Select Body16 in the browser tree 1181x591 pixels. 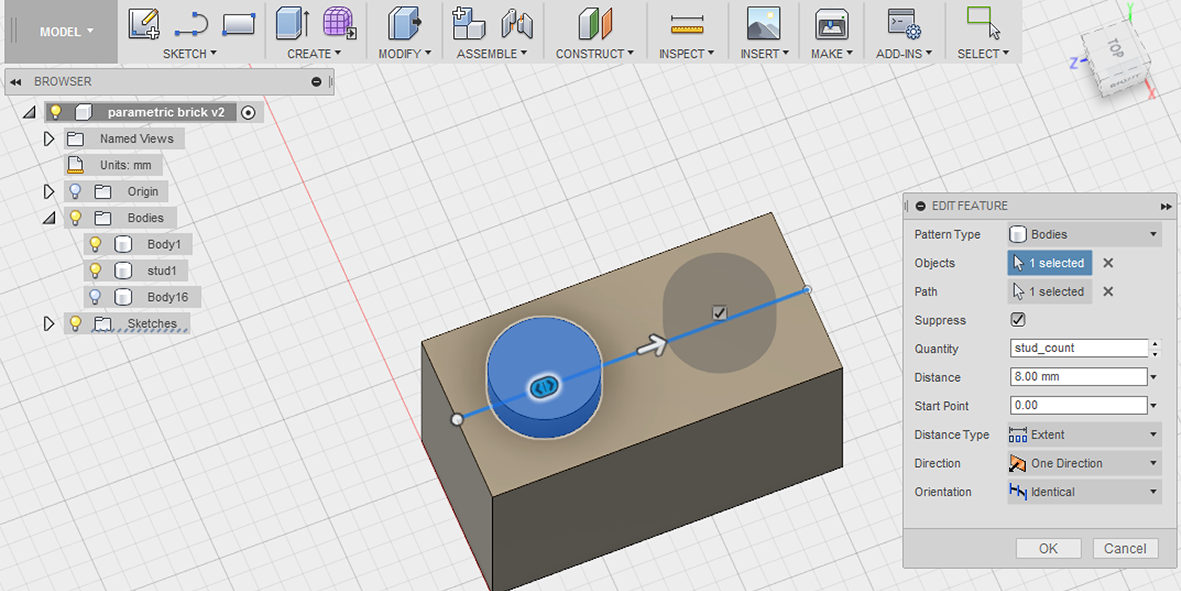[168, 297]
